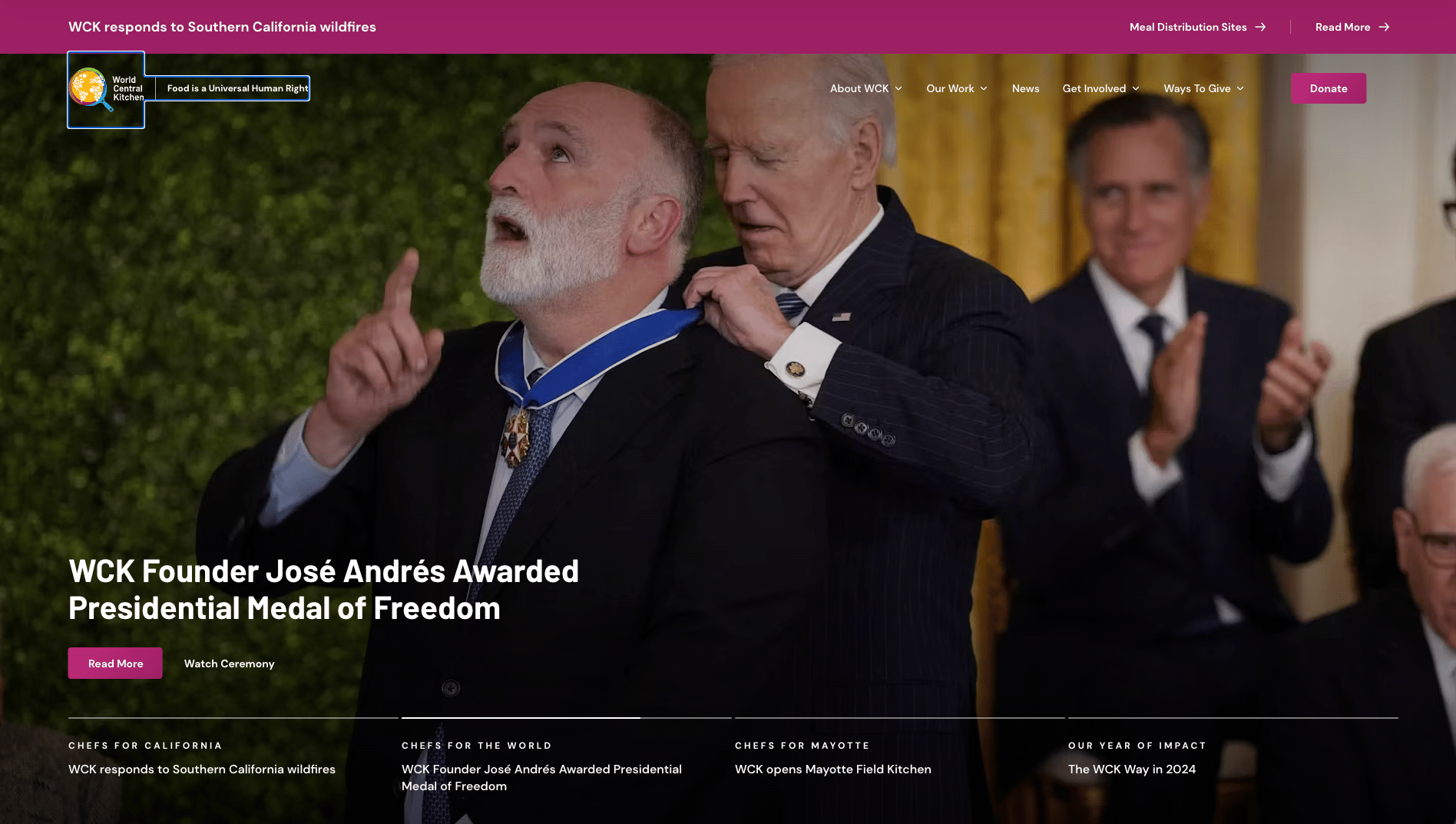Open the Get Involved menu chevron
Image resolution: width=1456 pixels, height=824 pixels.
tap(1136, 88)
